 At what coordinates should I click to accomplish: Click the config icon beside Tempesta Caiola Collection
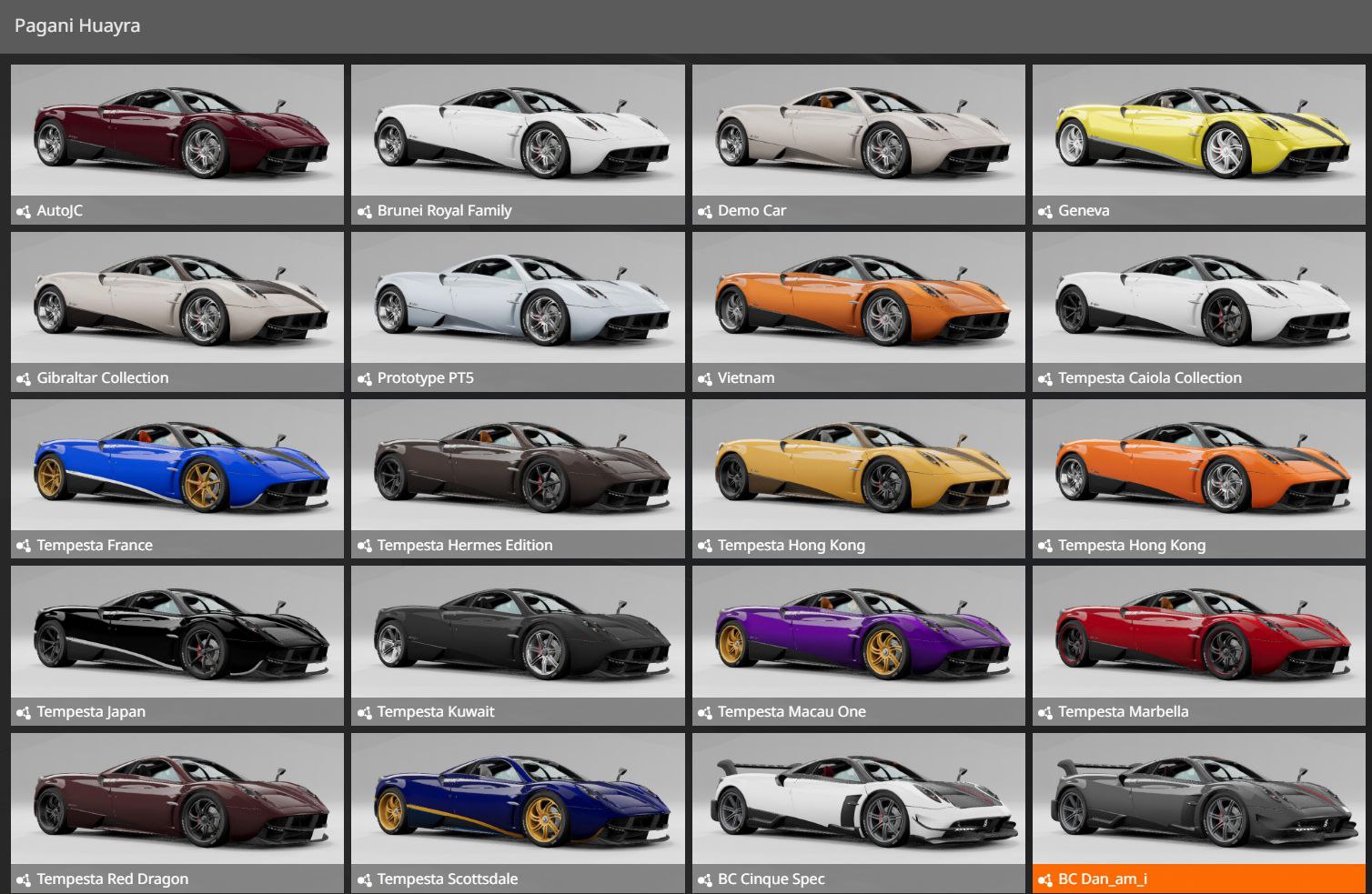point(1044,378)
